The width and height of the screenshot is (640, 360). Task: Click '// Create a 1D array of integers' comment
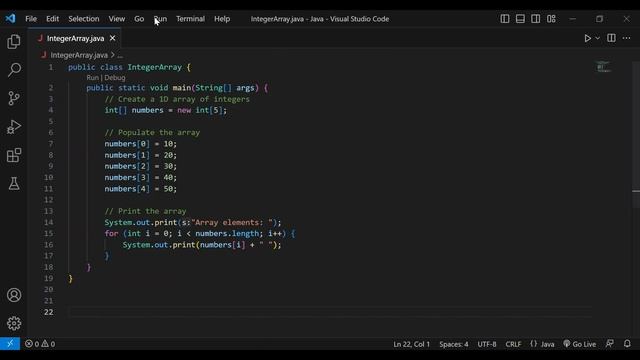pos(177,99)
